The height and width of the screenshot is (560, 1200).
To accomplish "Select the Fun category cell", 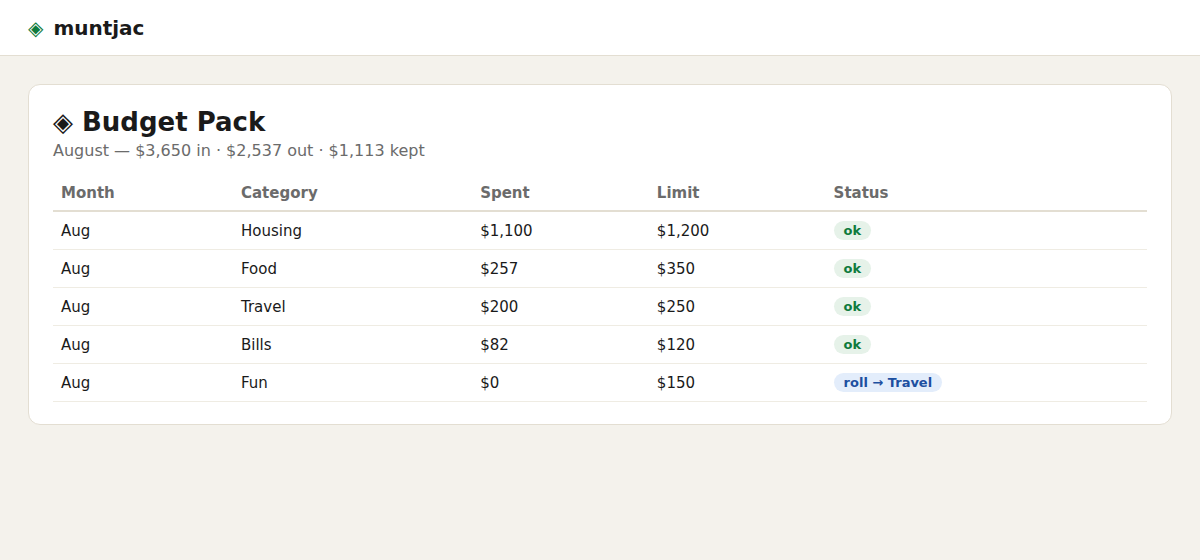I will tap(254, 383).
